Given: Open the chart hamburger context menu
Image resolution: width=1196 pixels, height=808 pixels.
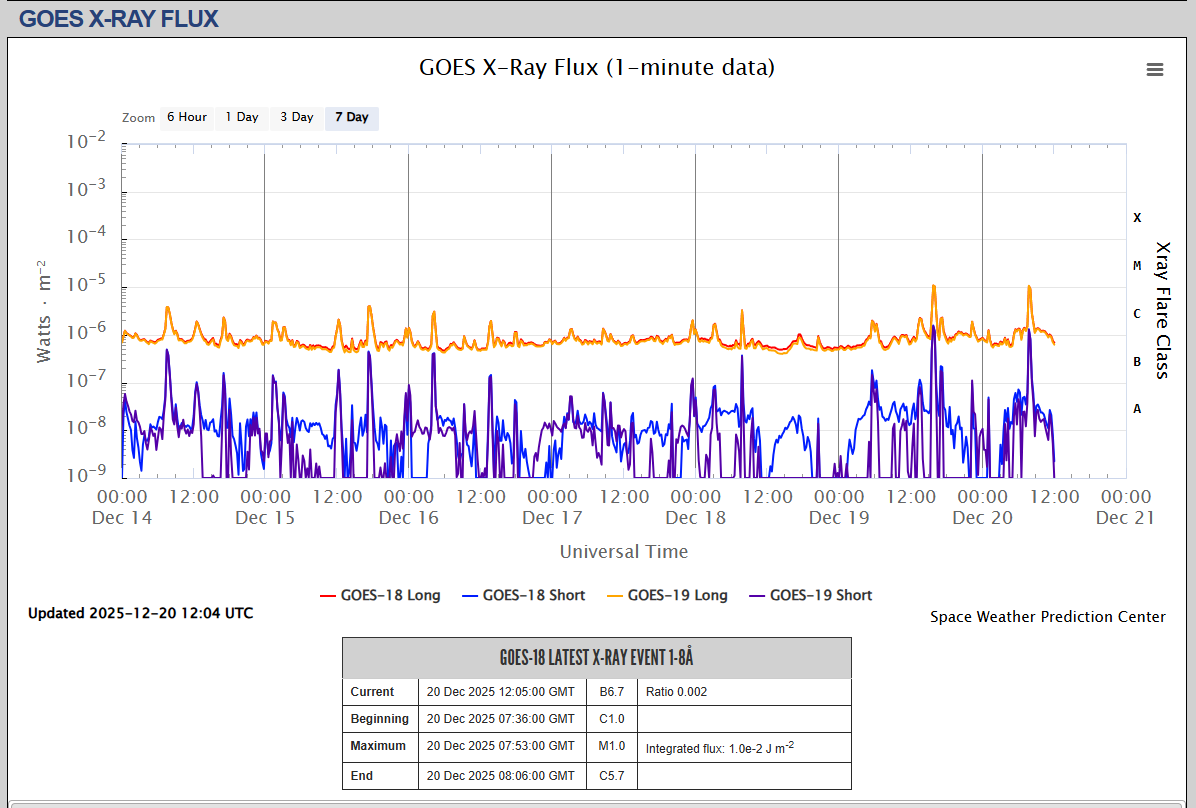Looking at the screenshot, I should pos(1155,69).
